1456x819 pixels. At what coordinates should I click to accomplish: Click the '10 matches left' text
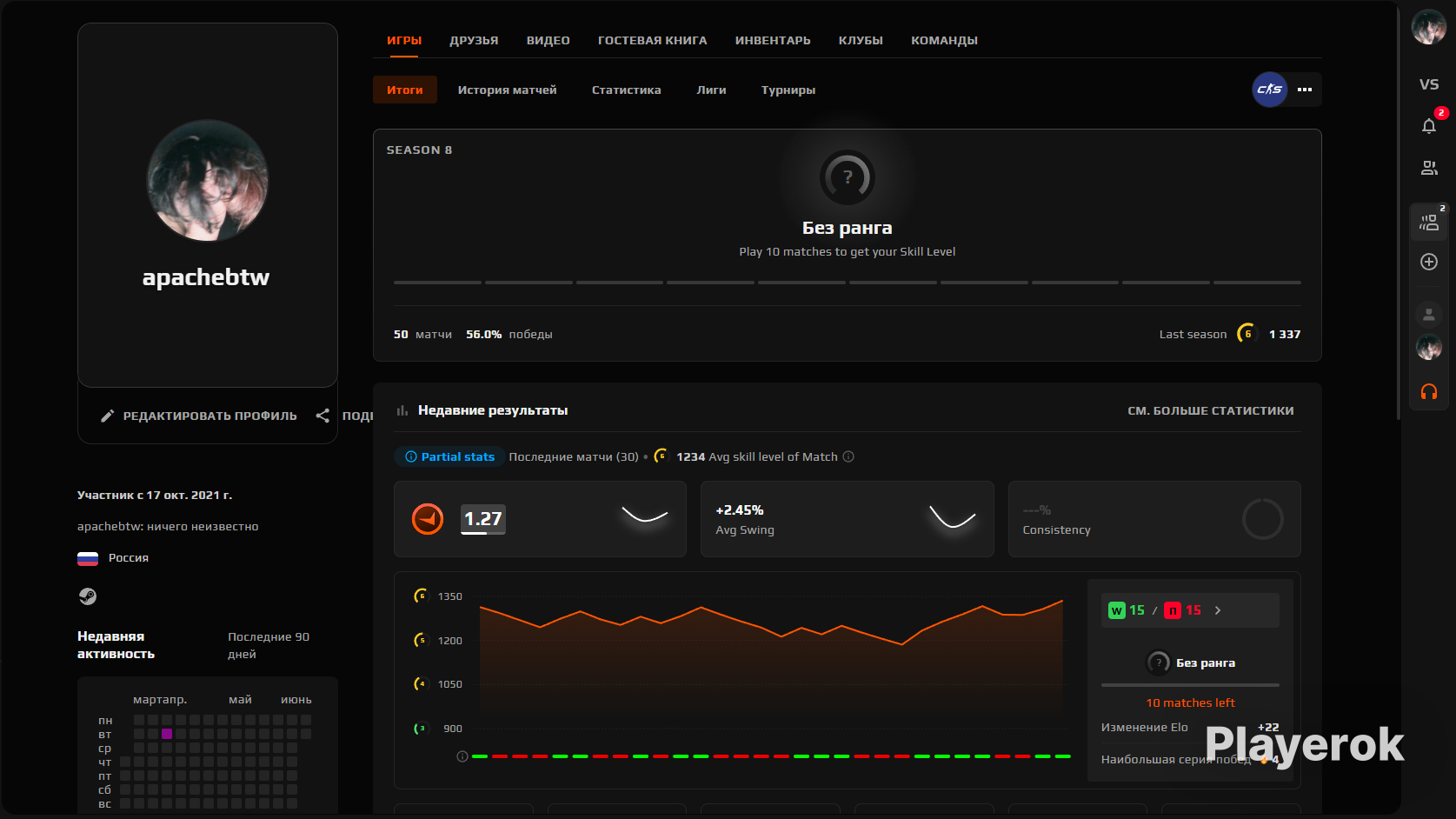pyautogui.click(x=1190, y=702)
